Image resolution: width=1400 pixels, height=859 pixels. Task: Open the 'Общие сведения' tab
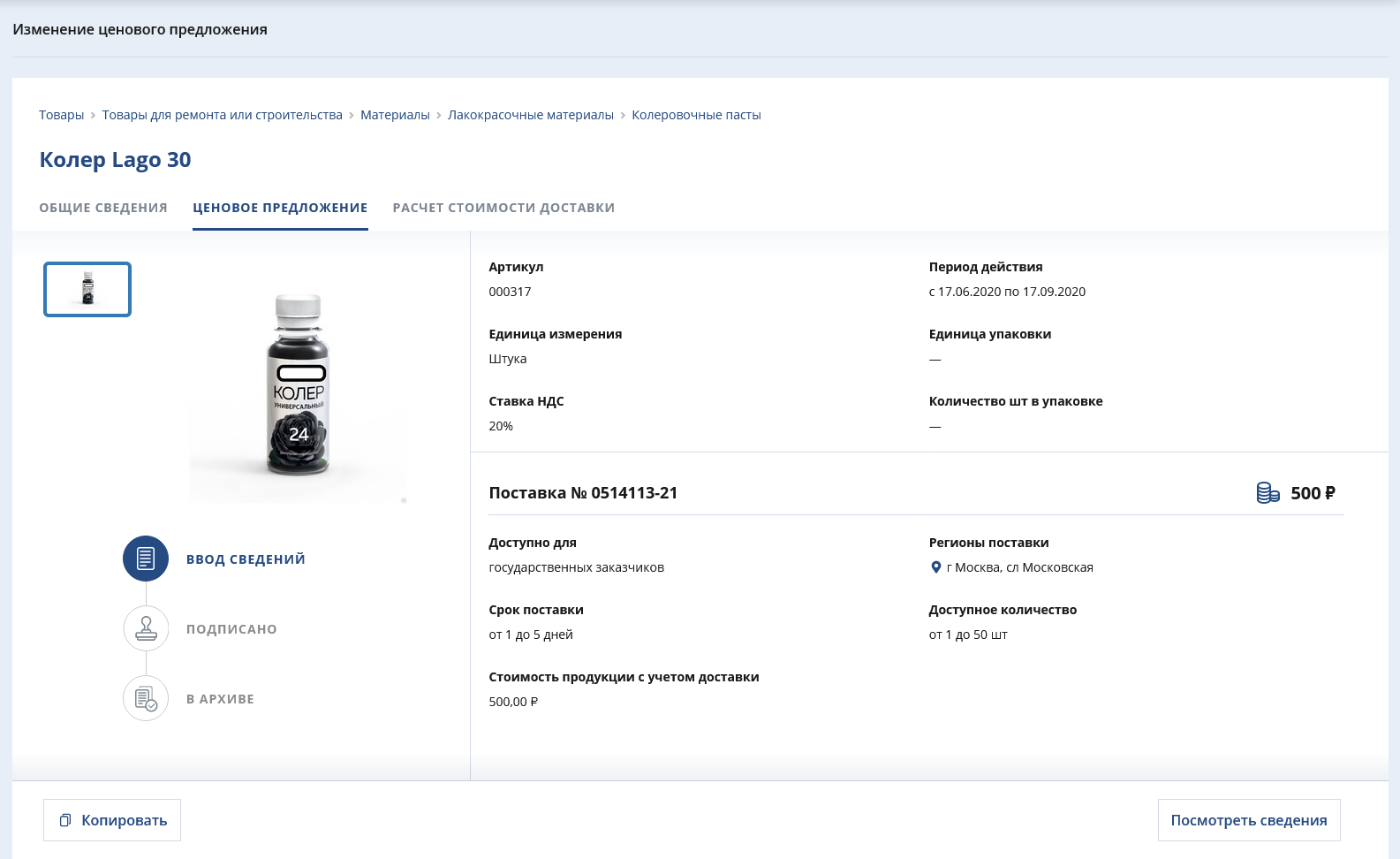tap(103, 208)
